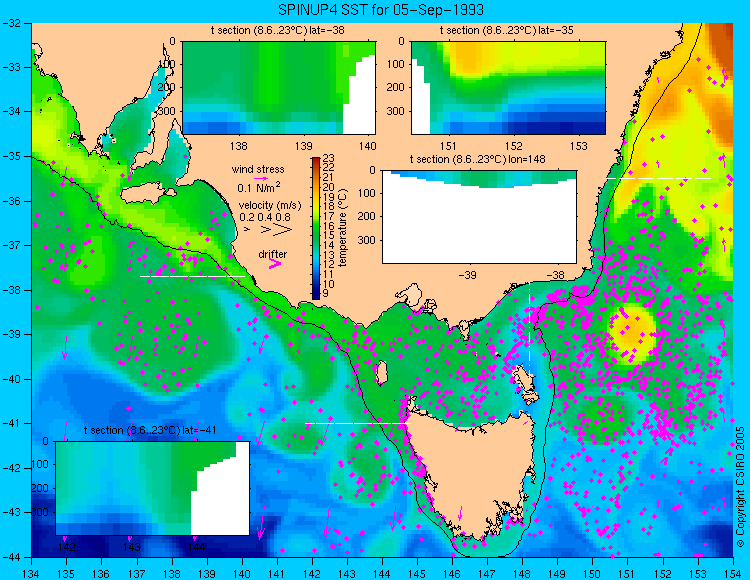
Task: Click the rotated 'temperature (°C)' colour bar label
Action: point(342,228)
